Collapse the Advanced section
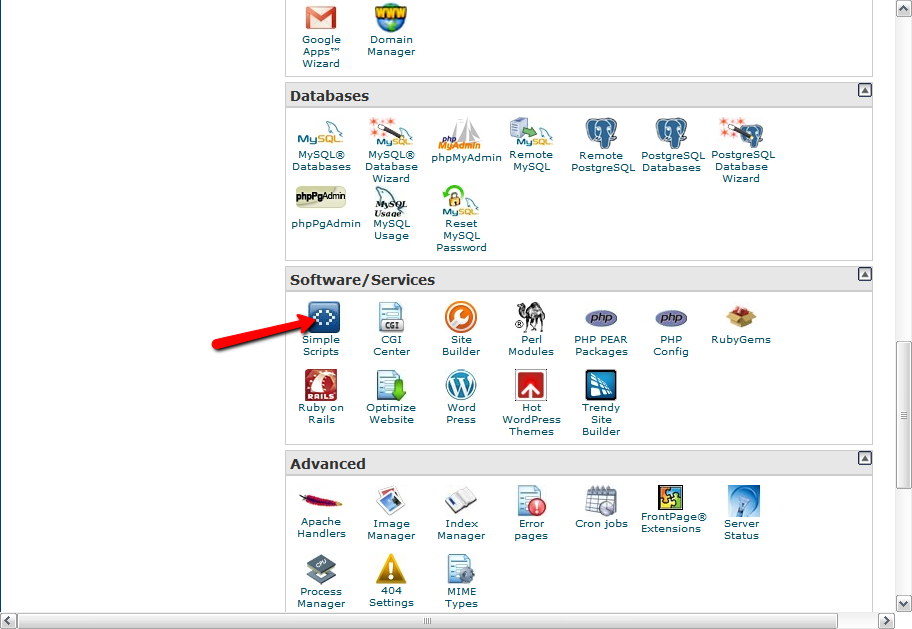Image resolution: width=912 pixels, height=629 pixels. tap(865, 459)
